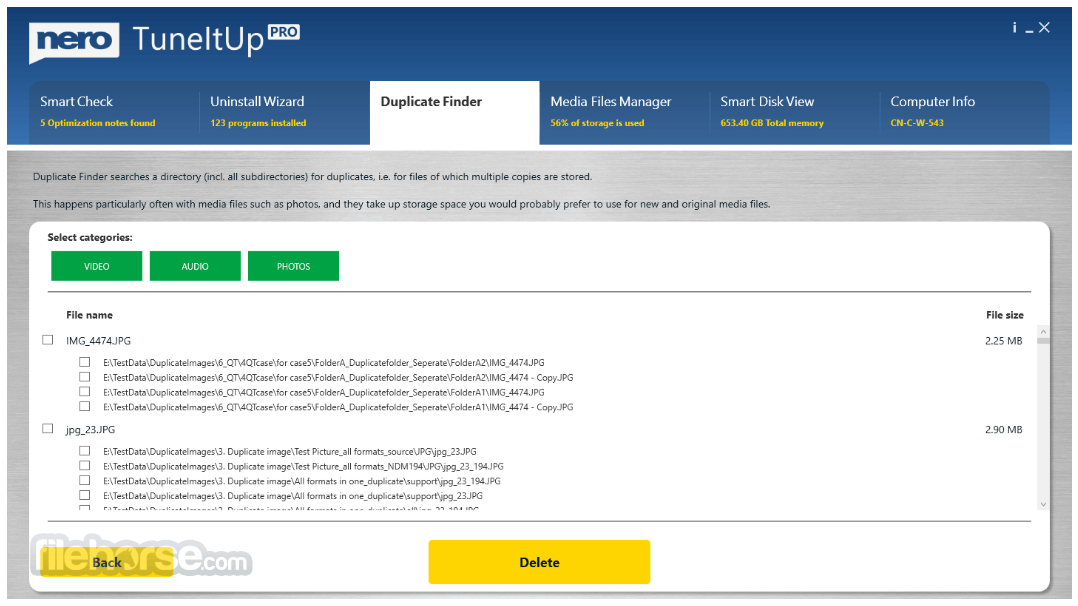Click the 'Select categories:' label
Image resolution: width=1078 pixels, height=606 pixels.
click(90, 237)
